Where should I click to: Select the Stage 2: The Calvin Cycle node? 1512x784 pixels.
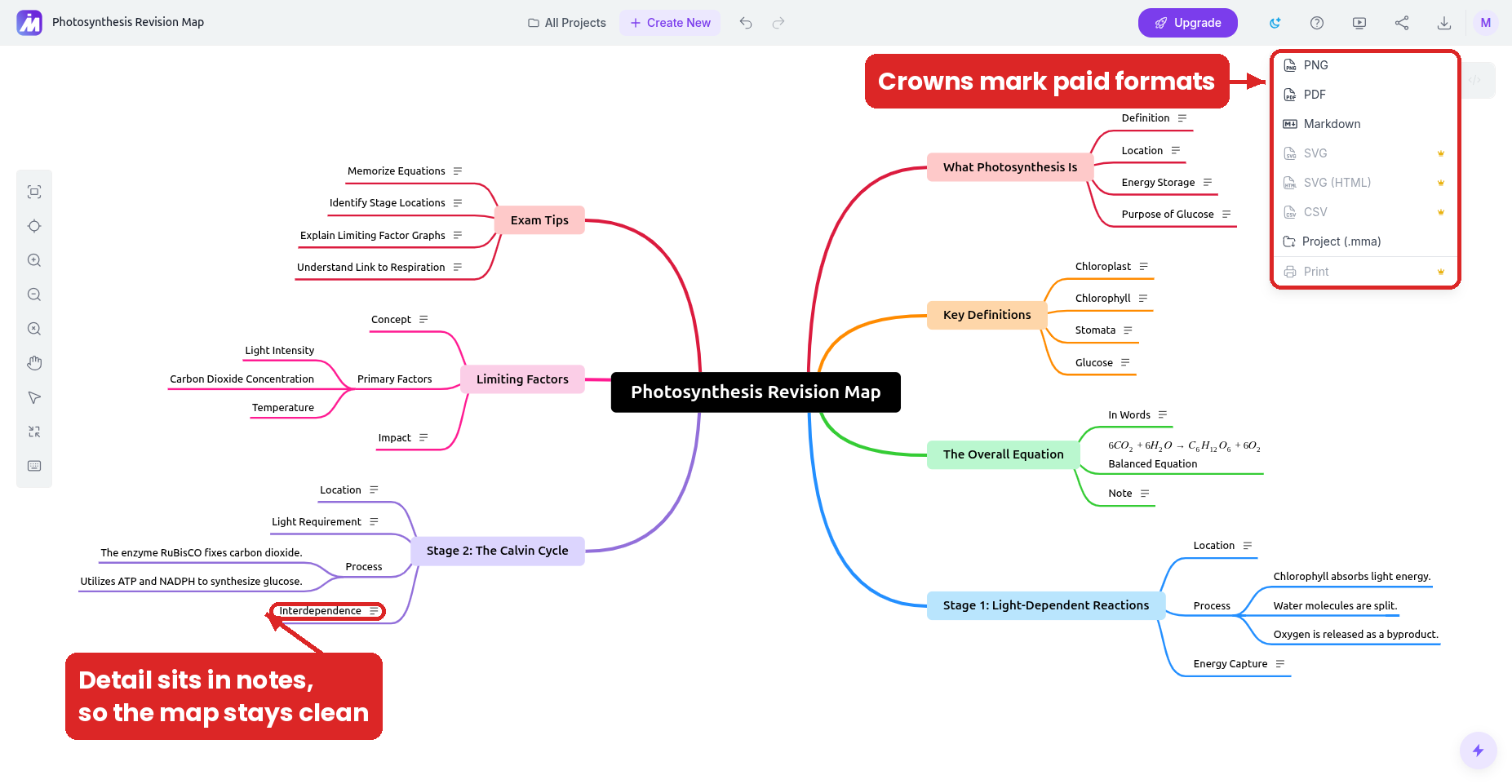coord(497,551)
